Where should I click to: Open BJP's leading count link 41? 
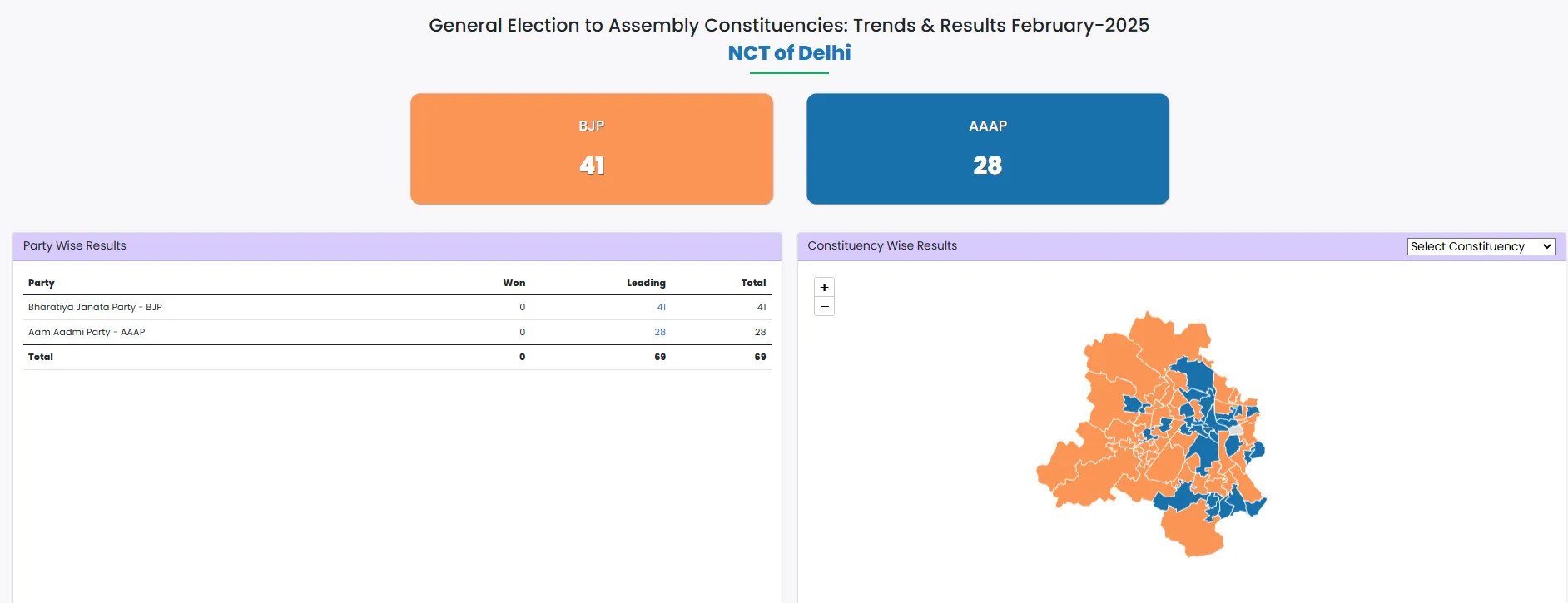pyautogui.click(x=662, y=307)
